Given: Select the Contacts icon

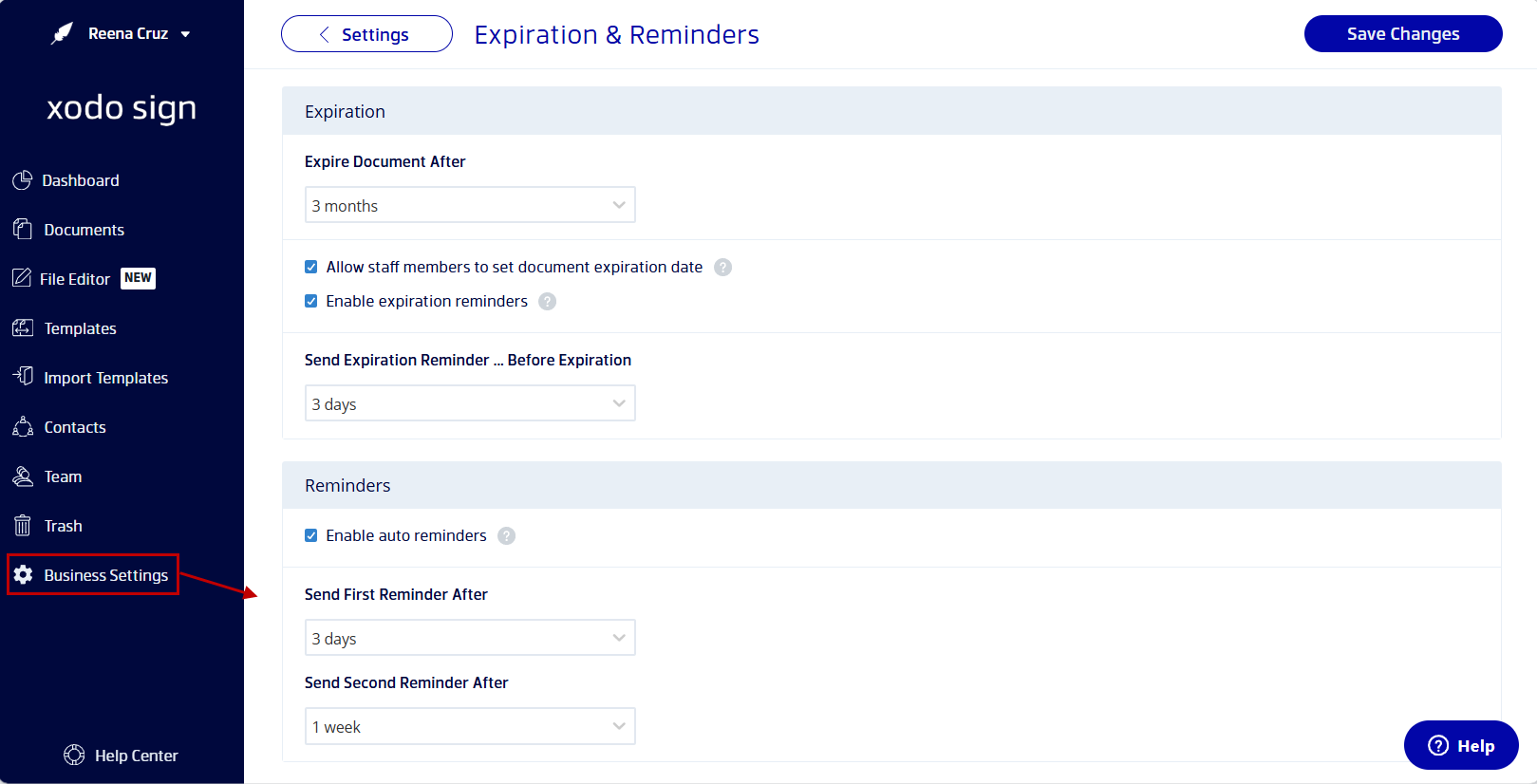Looking at the screenshot, I should coord(23,426).
